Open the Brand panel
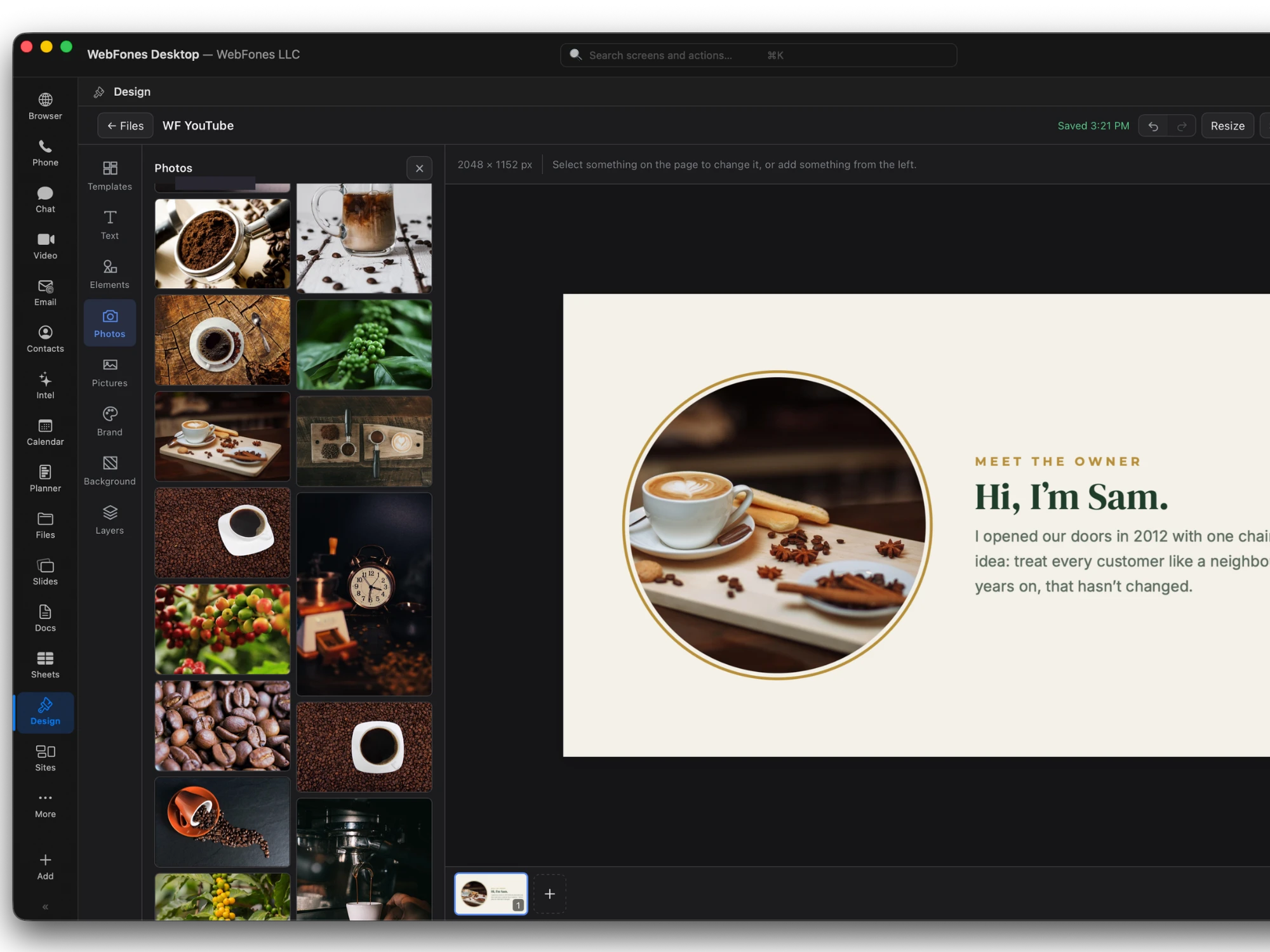1270x952 pixels. [x=110, y=421]
